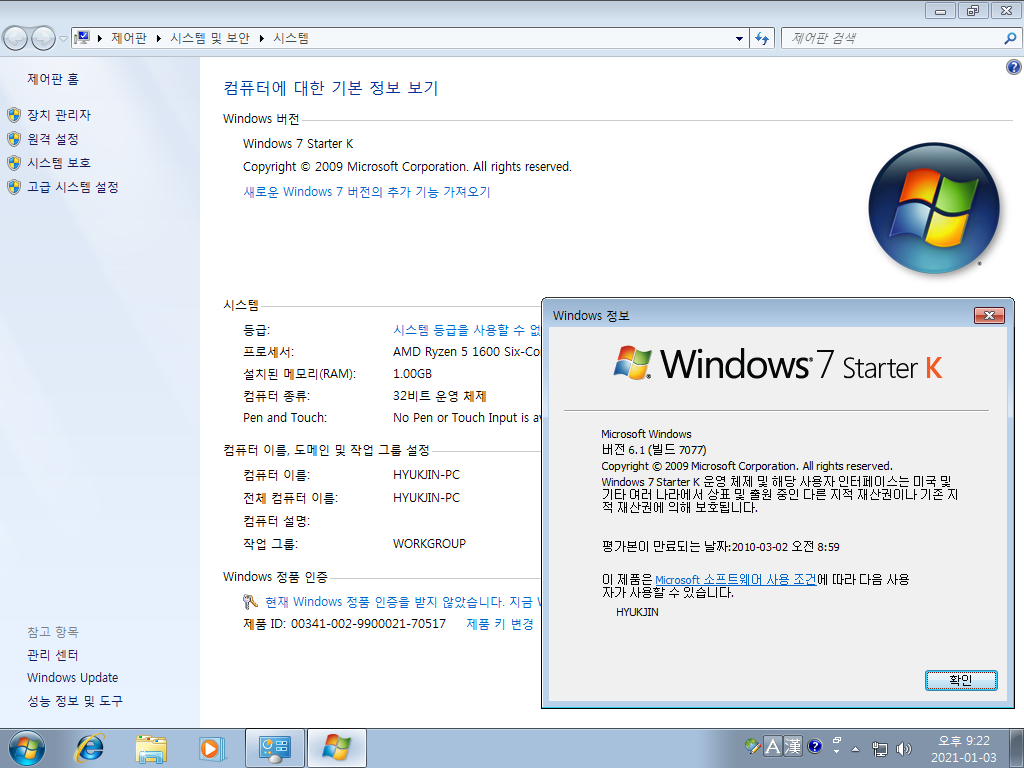Viewport: 1024px width, 768px height.
Task: Restore down the Control Panel window
Action: click(x=973, y=10)
